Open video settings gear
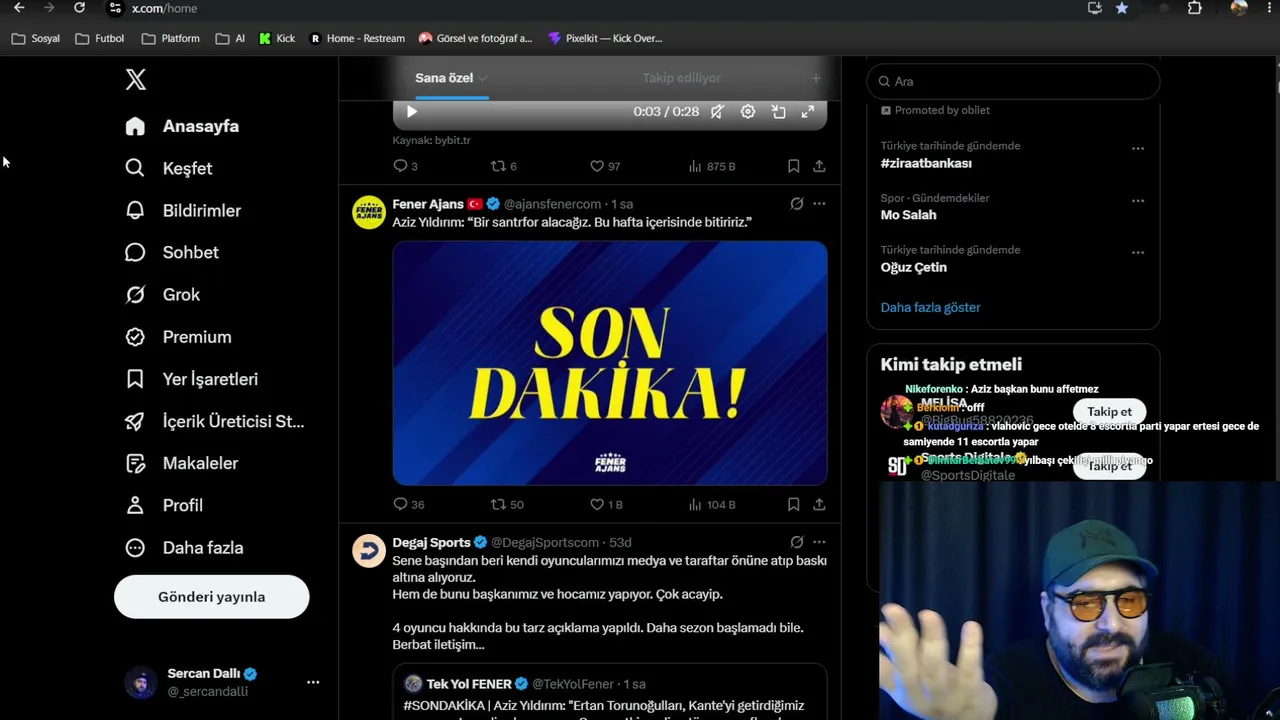This screenshot has width=1280, height=720. (x=748, y=112)
